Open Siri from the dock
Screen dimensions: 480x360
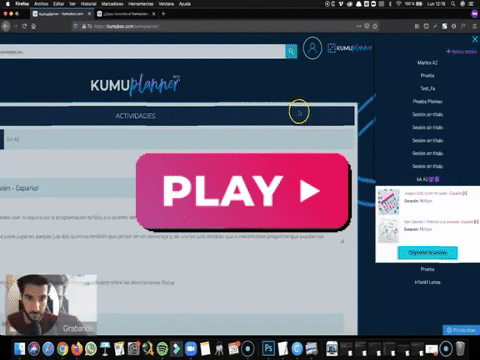(34, 349)
